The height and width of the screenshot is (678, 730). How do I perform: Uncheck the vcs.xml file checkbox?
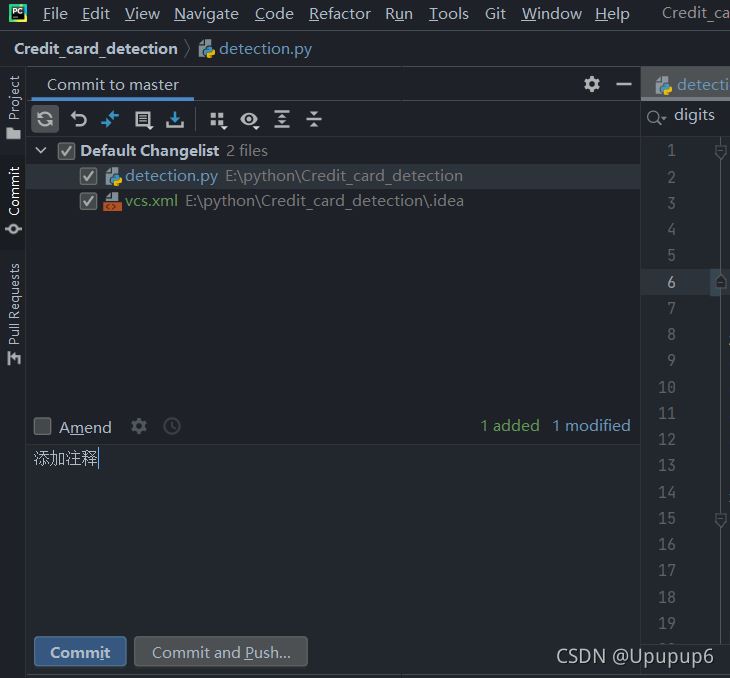pyautogui.click(x=88, y=201)
